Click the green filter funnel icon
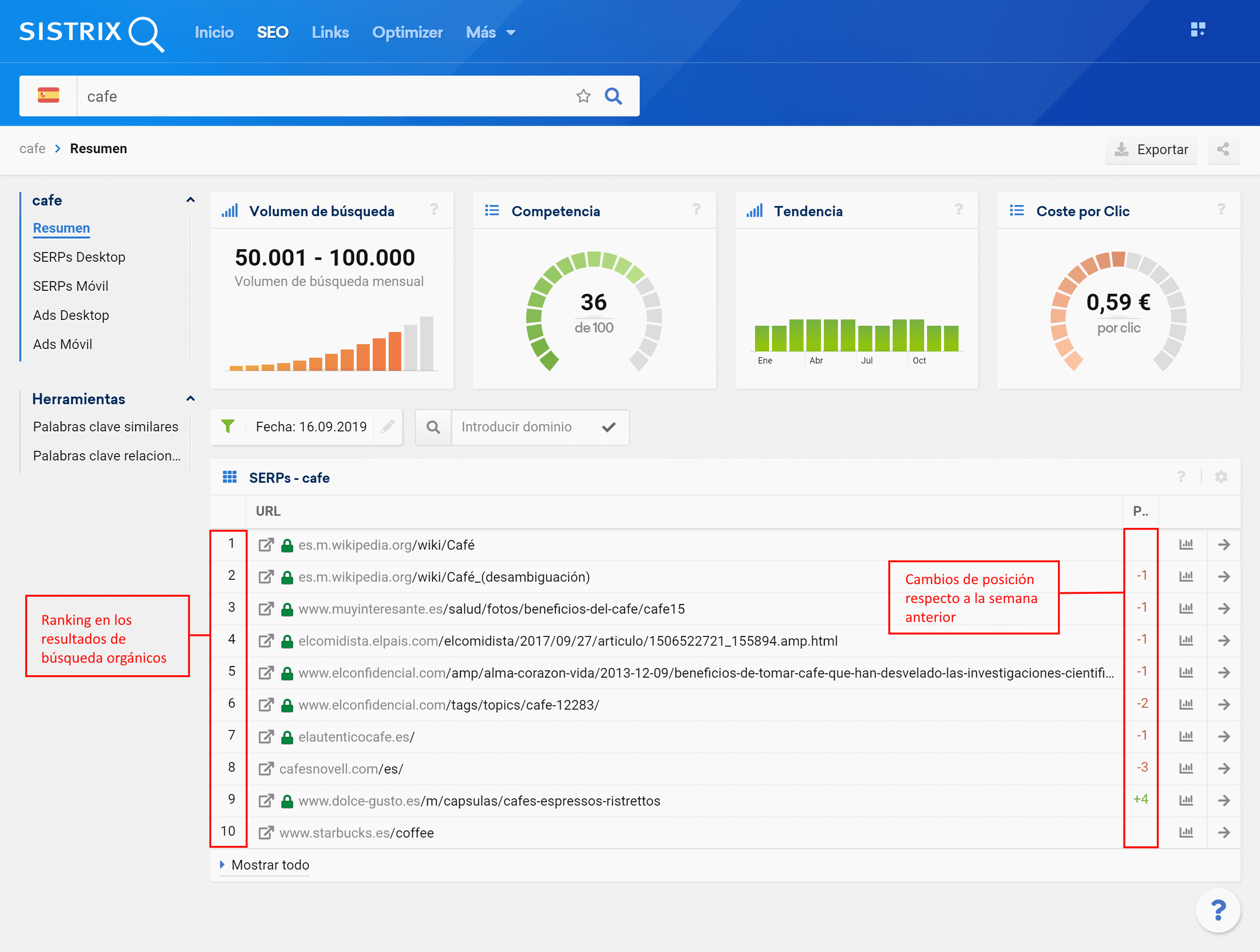Viewport: 1260px width, 952px height. coord(228,427)
